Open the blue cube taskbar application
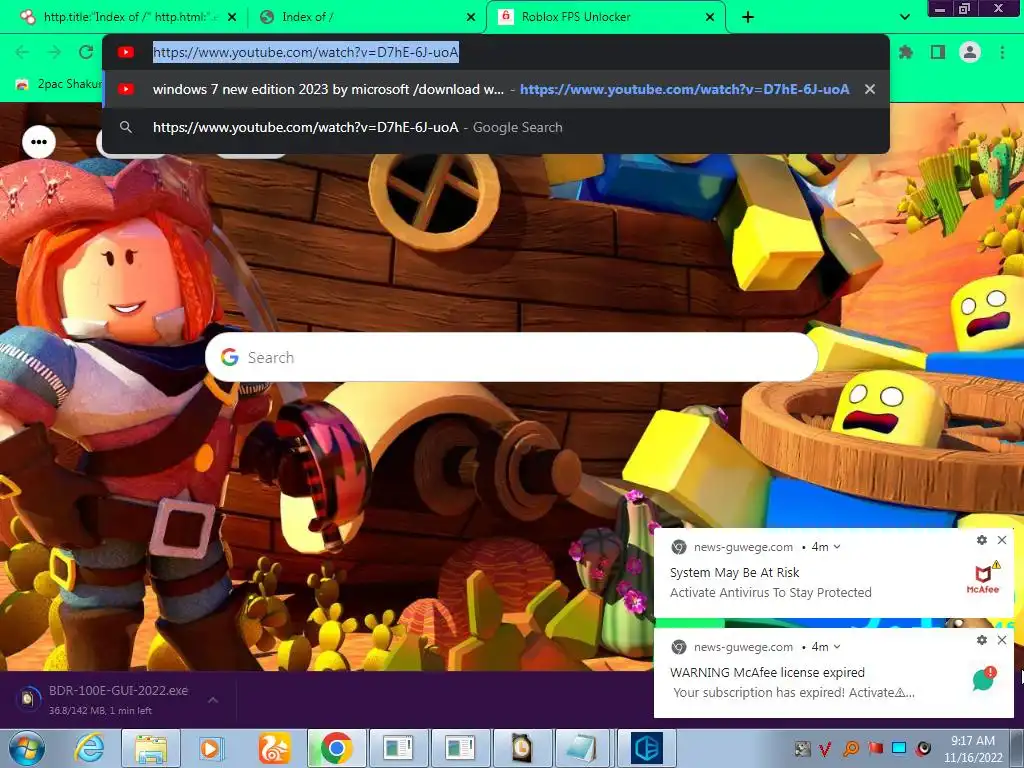This screenshot has height=768, width=1024. coord(647,748)
